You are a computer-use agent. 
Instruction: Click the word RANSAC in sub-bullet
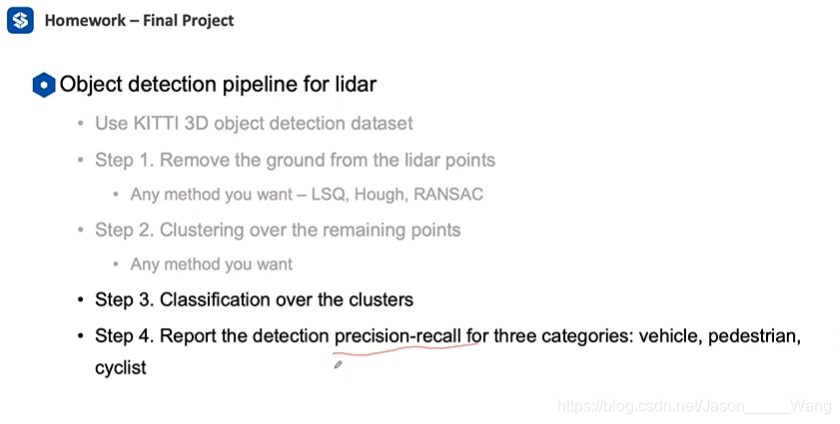pos(448,194)
